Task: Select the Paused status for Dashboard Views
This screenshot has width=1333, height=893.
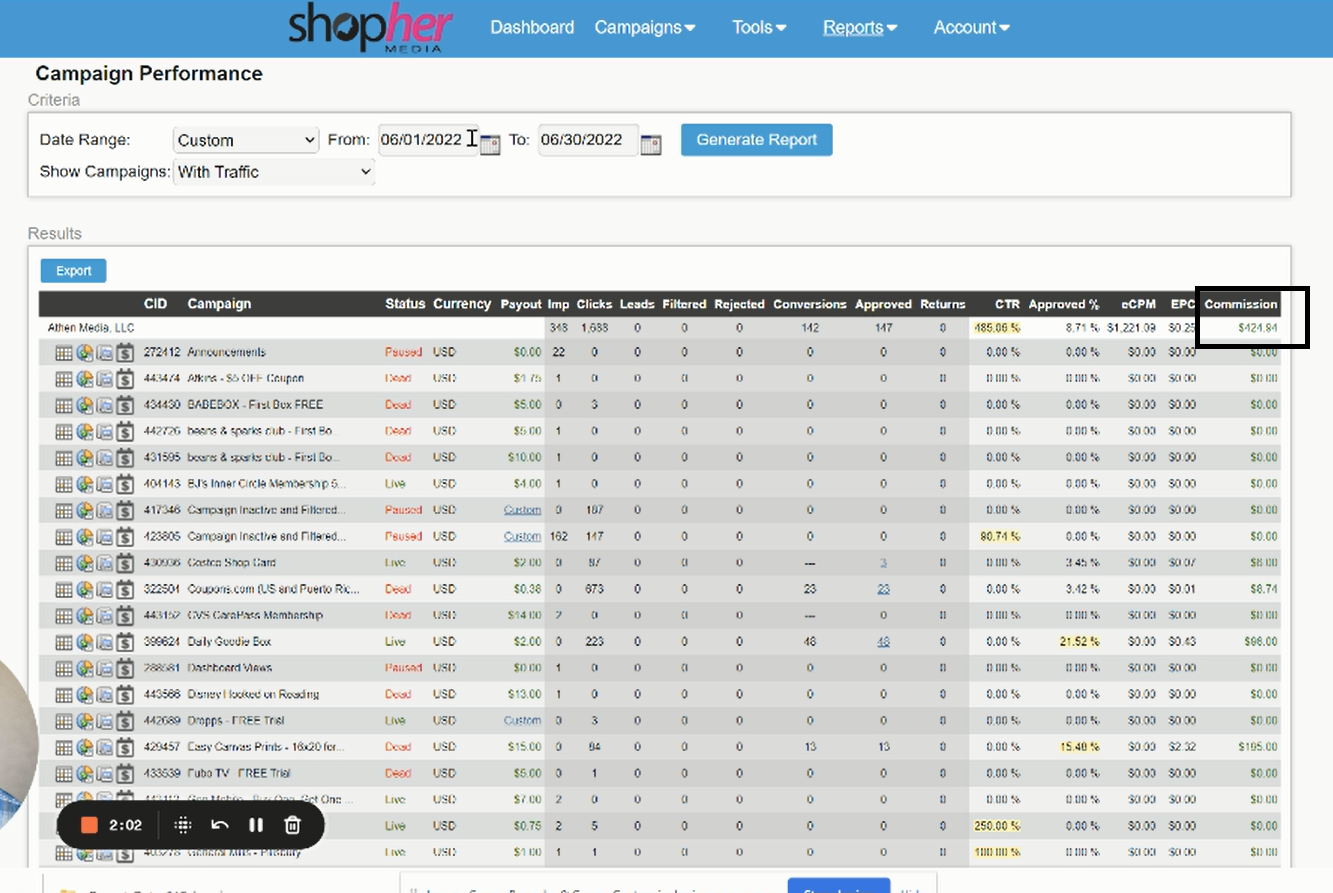Action: point(404,668)
